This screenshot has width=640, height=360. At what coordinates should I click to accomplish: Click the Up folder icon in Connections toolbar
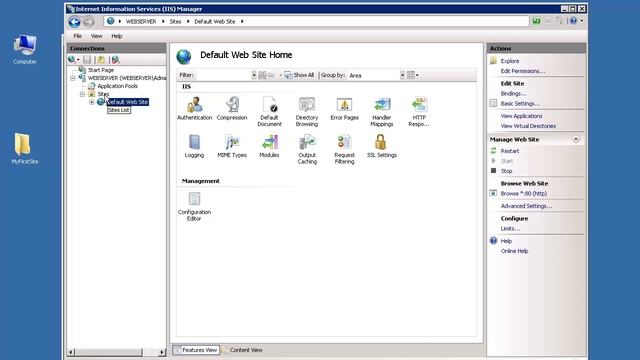[101, 60]
